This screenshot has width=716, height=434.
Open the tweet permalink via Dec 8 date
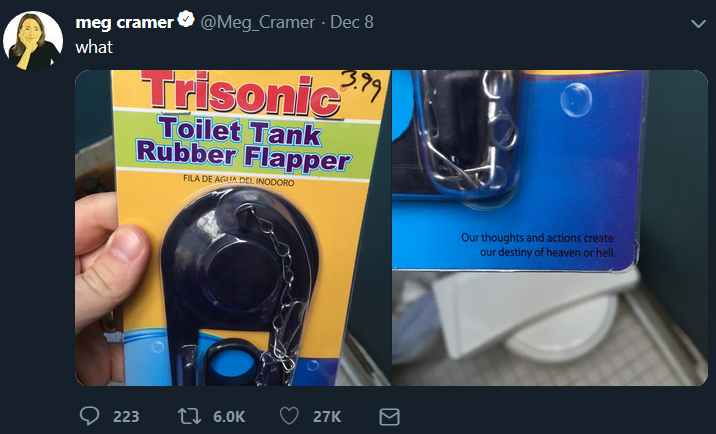click(x=352, y=22)
